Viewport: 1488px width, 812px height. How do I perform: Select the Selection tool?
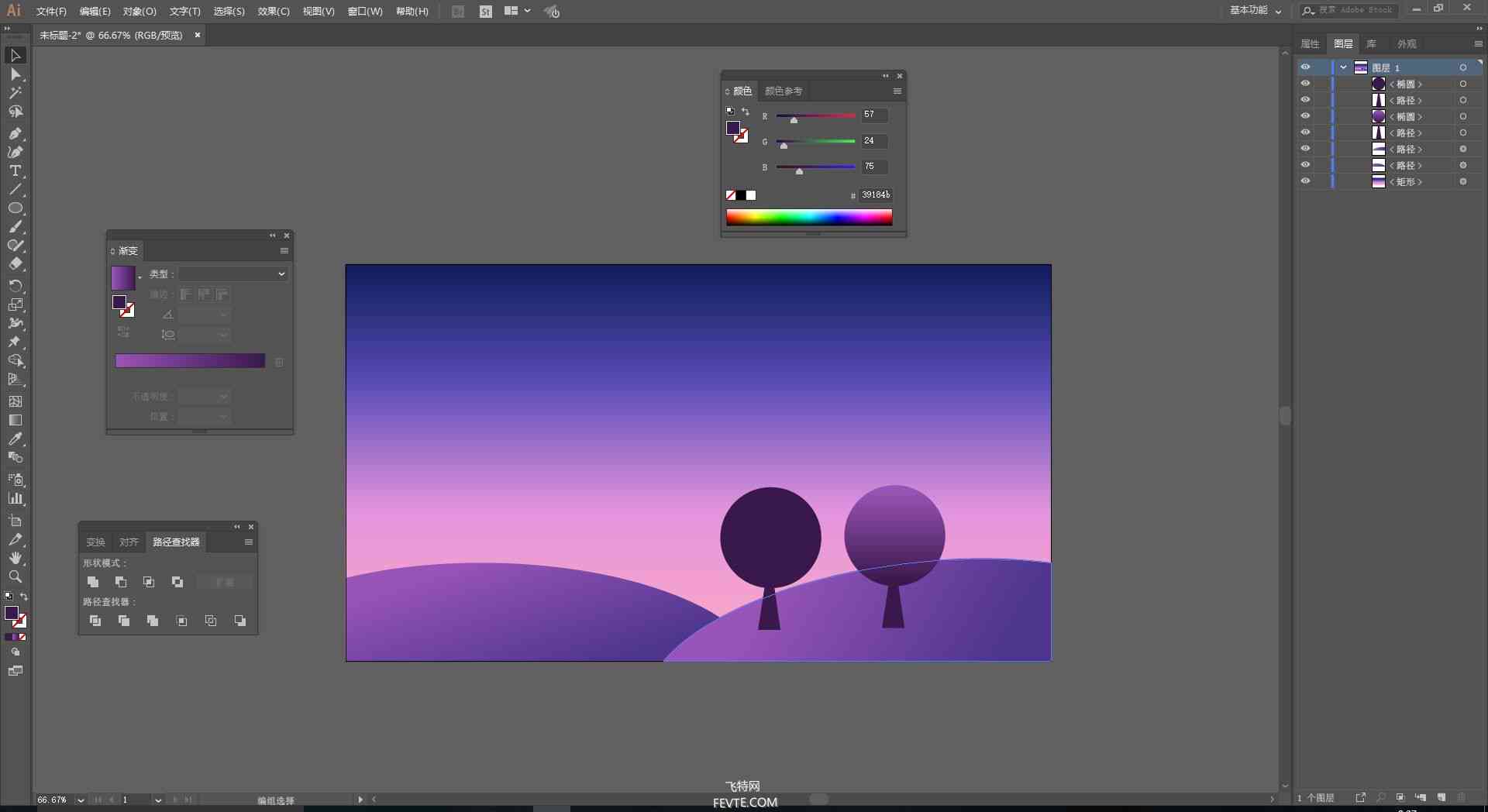pos(15,56)
